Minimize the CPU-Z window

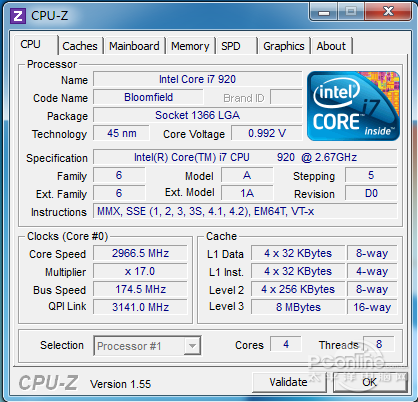(x=324, y=12)
